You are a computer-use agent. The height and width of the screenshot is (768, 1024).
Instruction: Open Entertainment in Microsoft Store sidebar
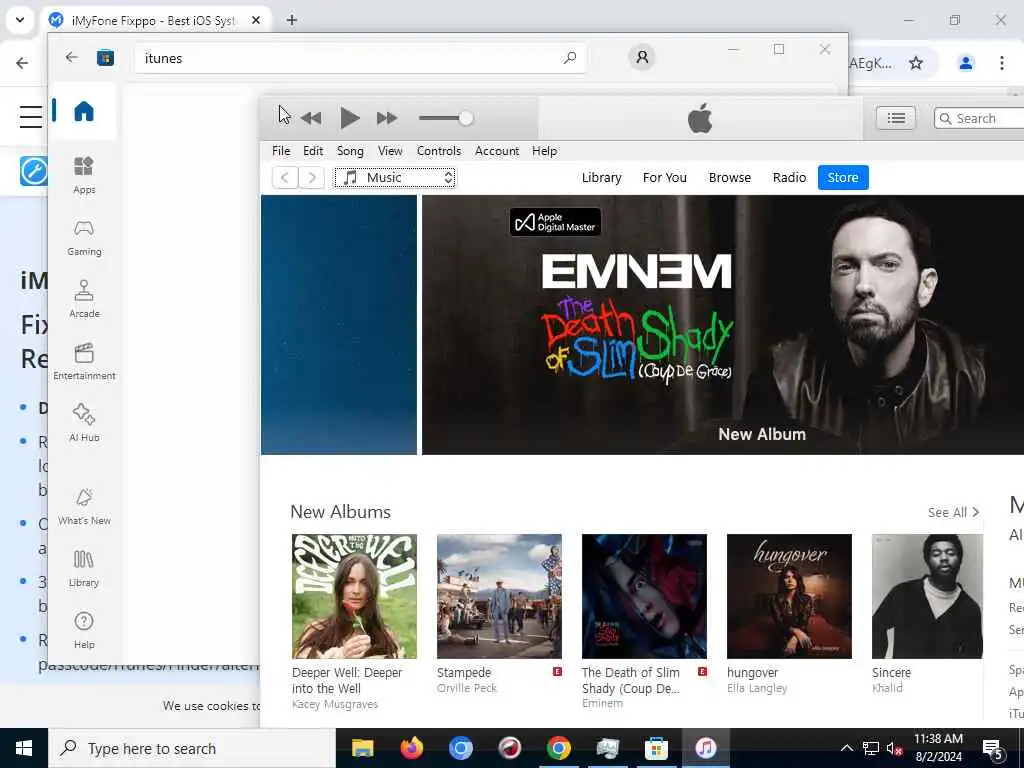point(84,361)
